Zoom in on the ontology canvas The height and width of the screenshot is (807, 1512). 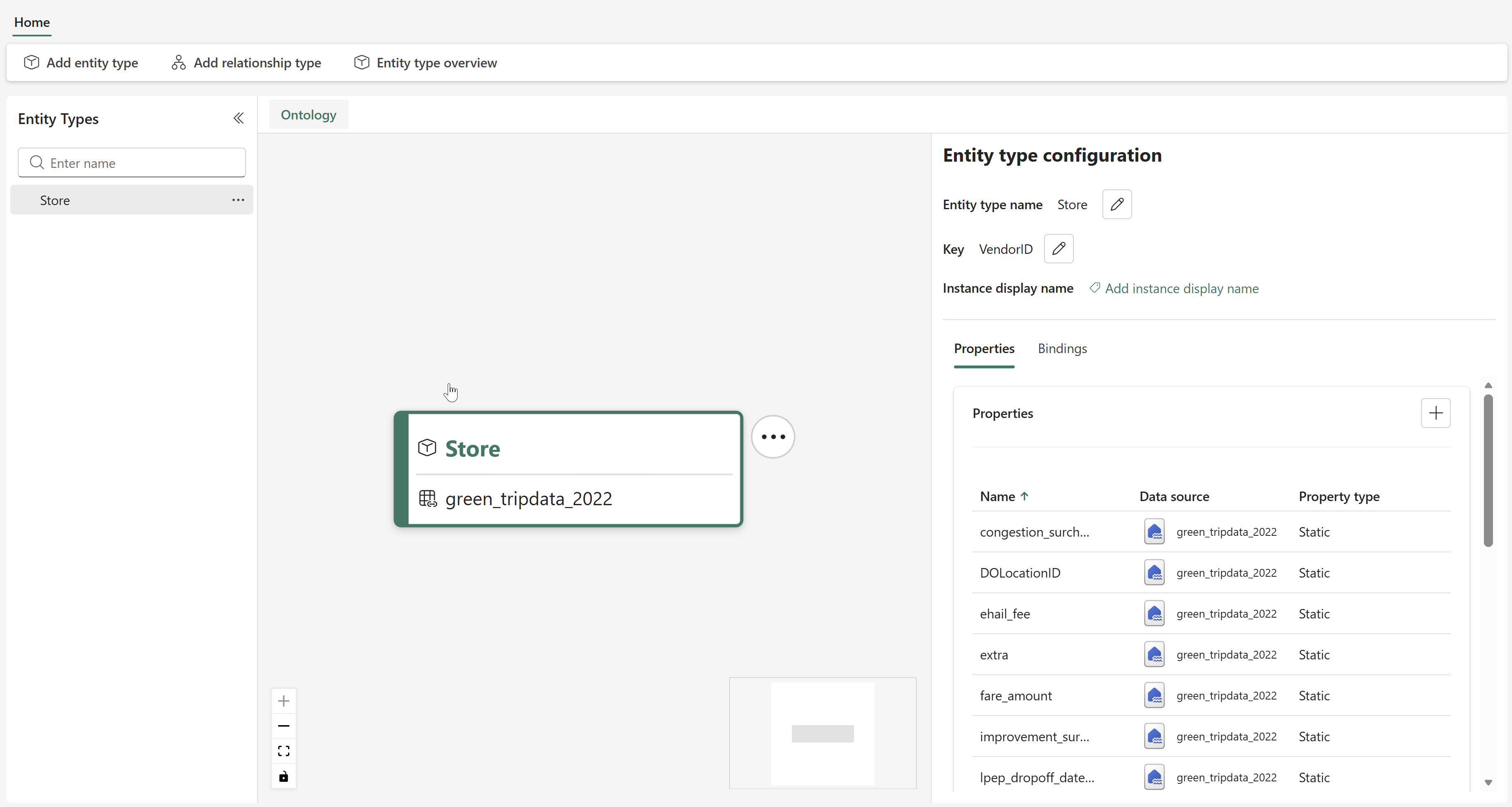click(284, 701)
